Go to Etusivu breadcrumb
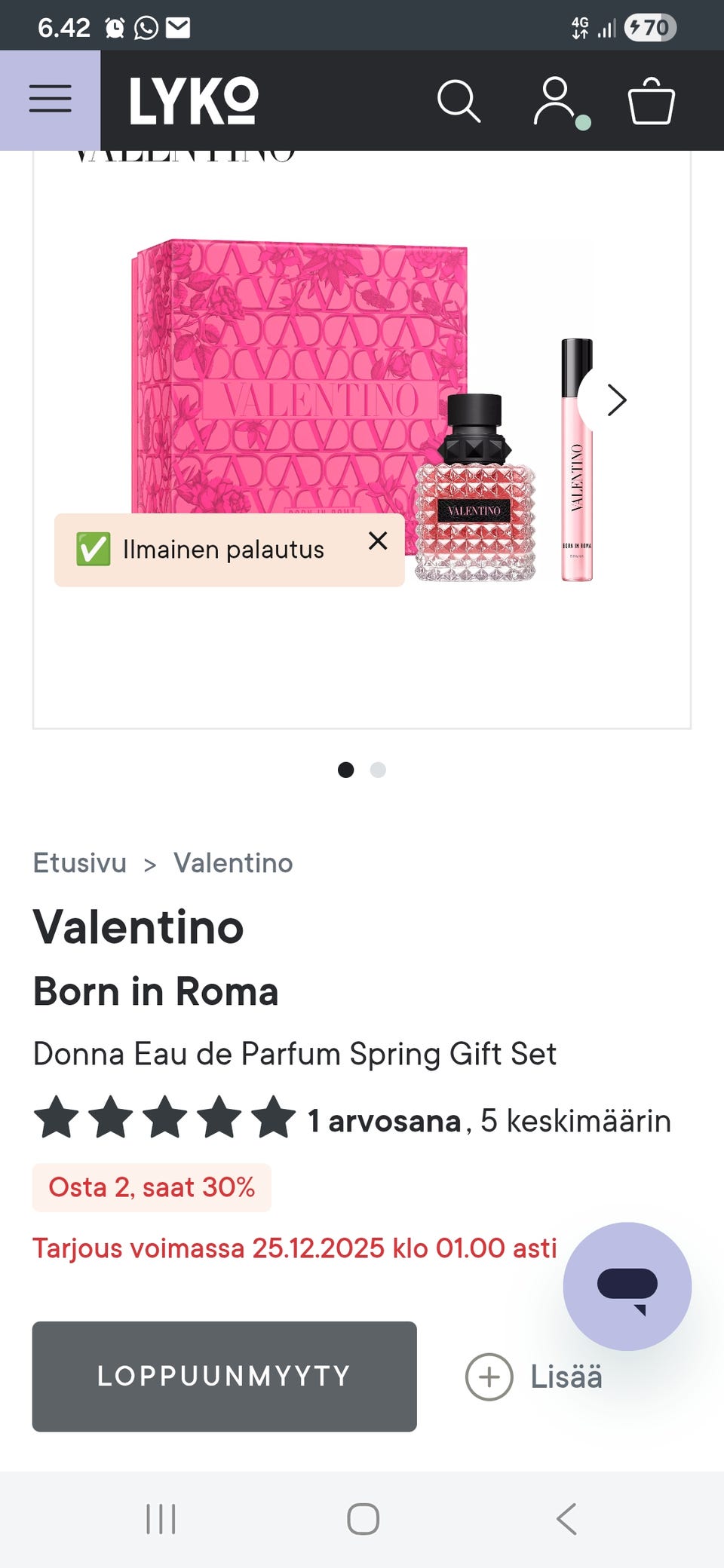This screenshot has height=1568, width=724. (x=80, y=862)
